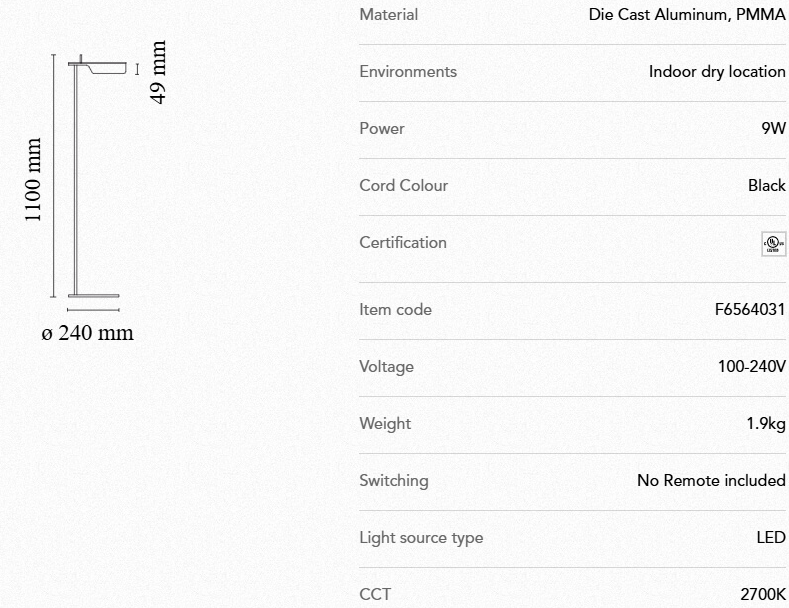The height and width of the screenshot is (608, 789).
Task: Select the 49 mm head thickness label
Action: 157,71
